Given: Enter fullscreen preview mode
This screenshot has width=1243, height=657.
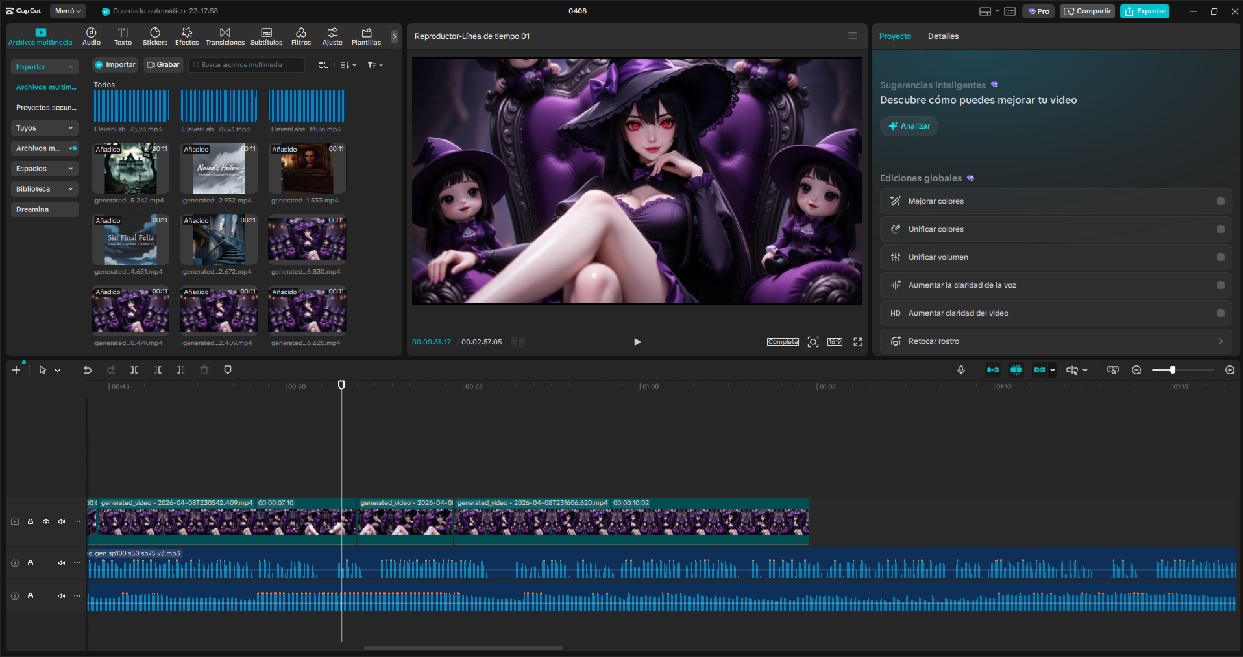Looking at the screenshot, I should (x=857, y=342).
